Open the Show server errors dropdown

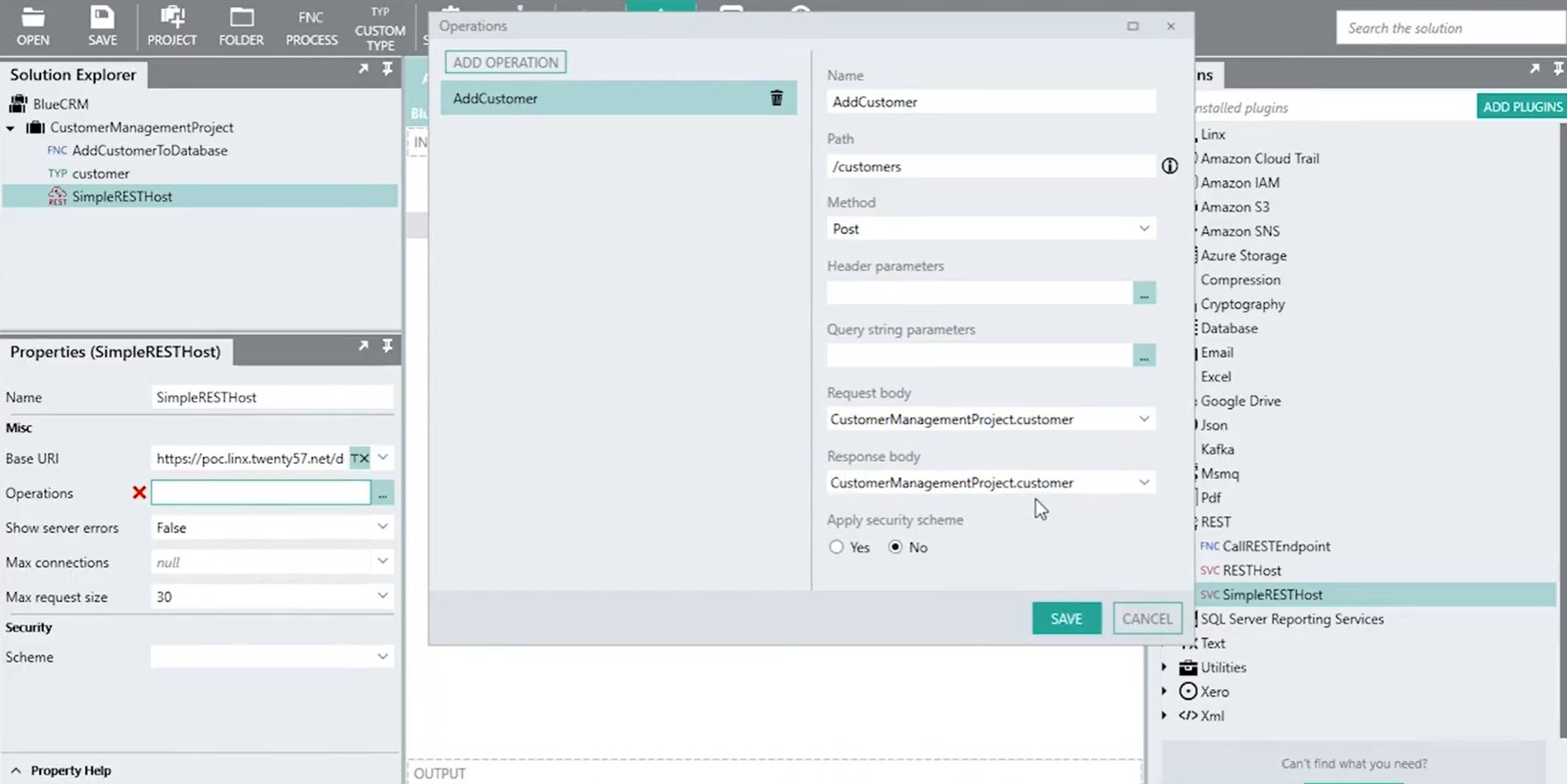tap(383, 526)
